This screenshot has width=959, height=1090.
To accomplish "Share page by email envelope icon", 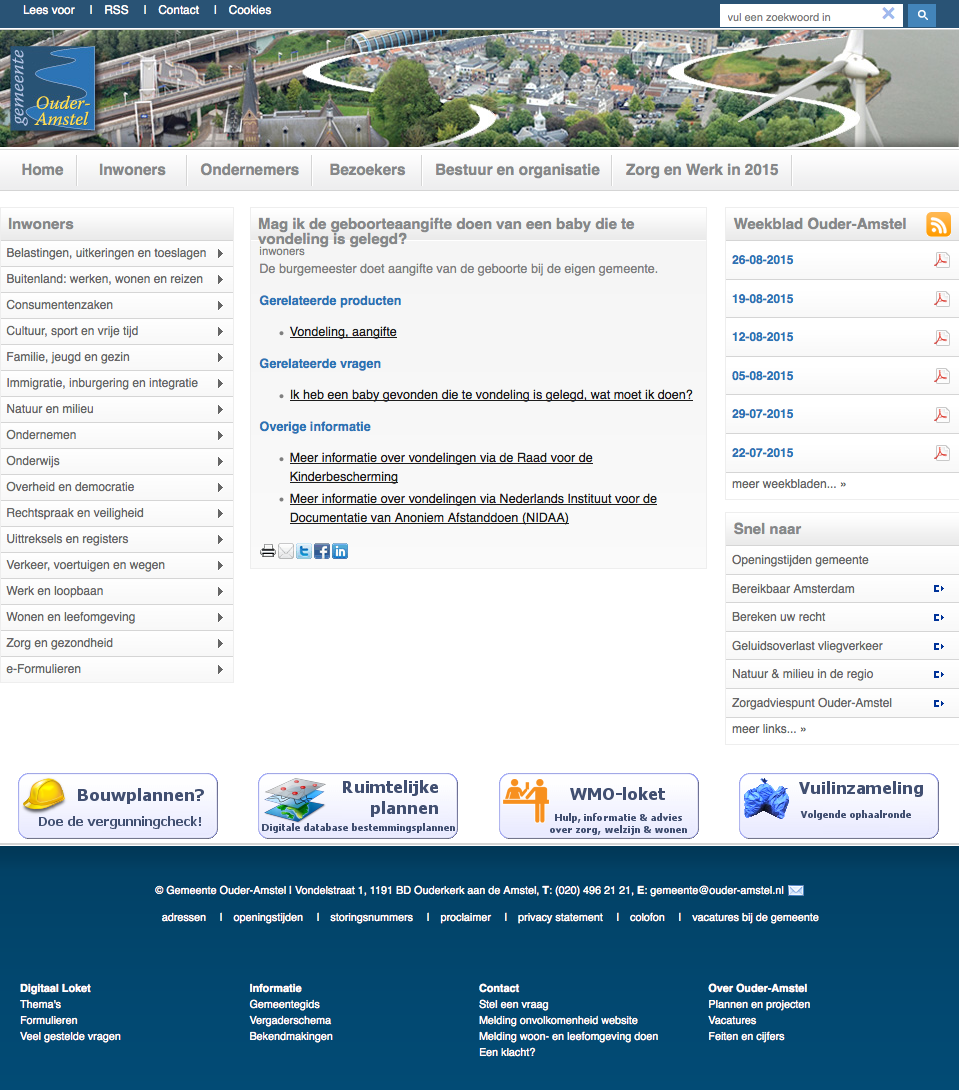I will pyautogui.click(x=286, y=551).
